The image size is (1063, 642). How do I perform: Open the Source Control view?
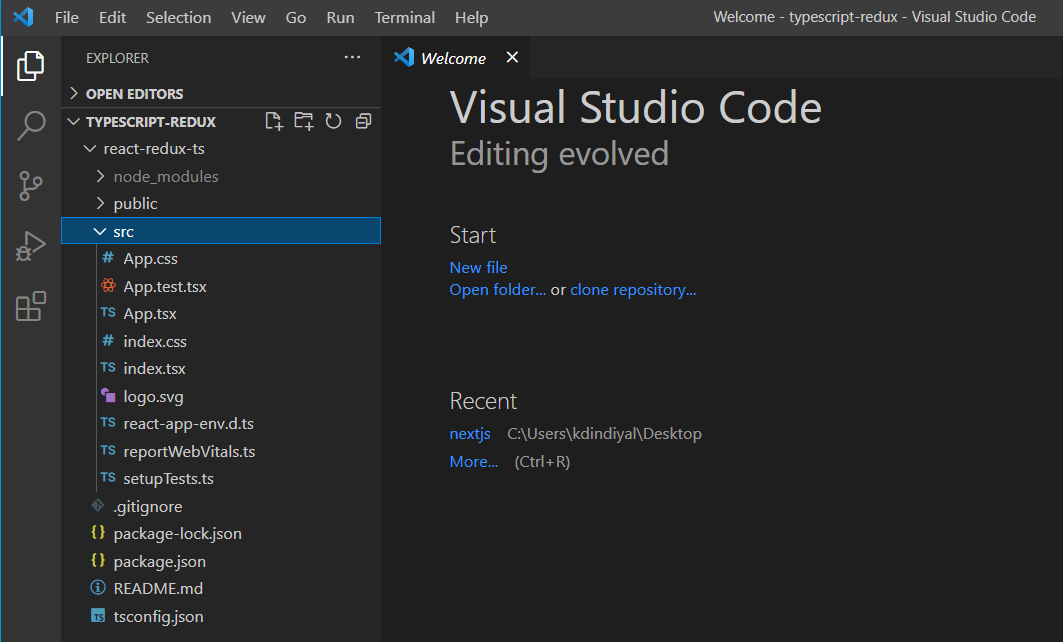coord(31,185)
